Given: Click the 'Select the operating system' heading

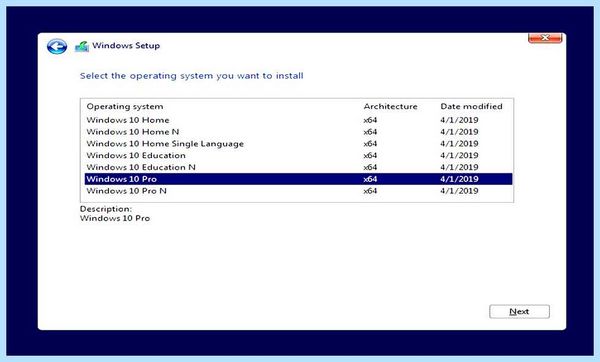Looking at the screenshot, I should pos(191,76).
